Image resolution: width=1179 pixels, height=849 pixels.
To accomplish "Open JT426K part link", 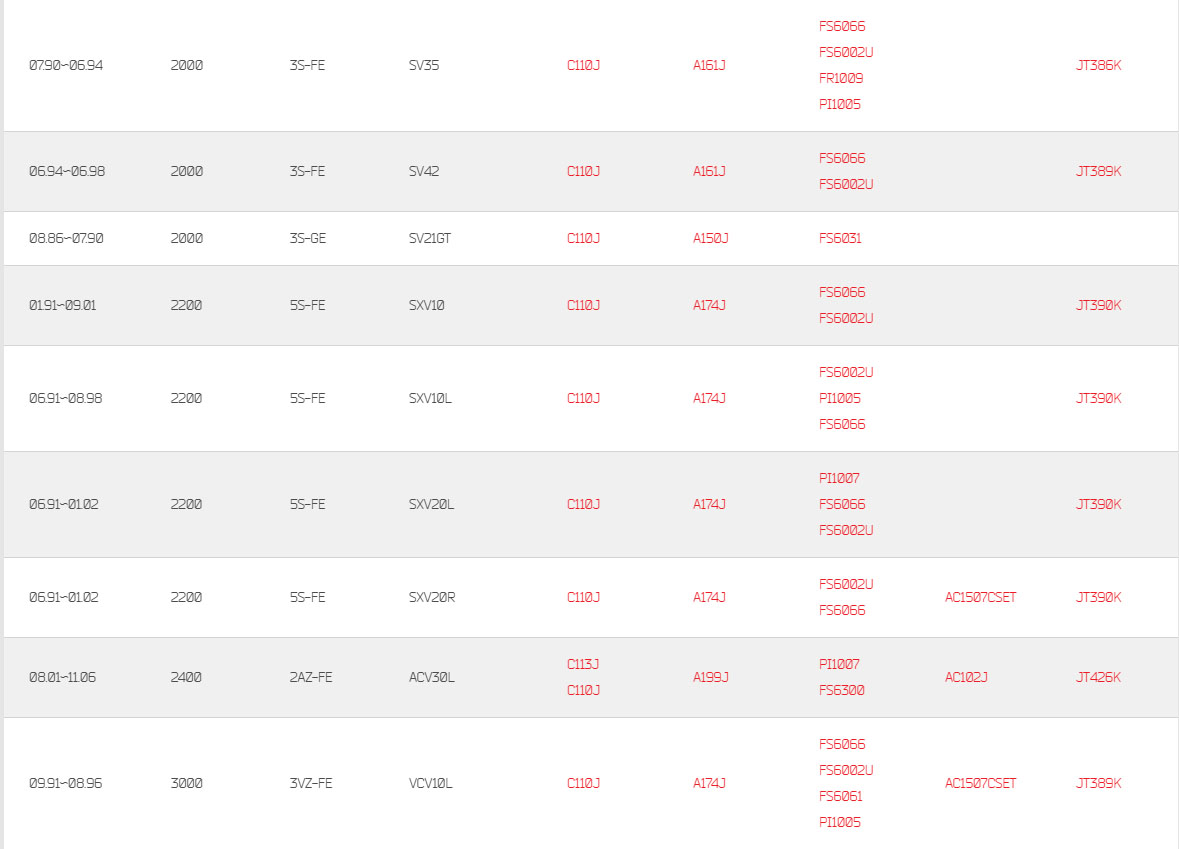I will 1098,677.
